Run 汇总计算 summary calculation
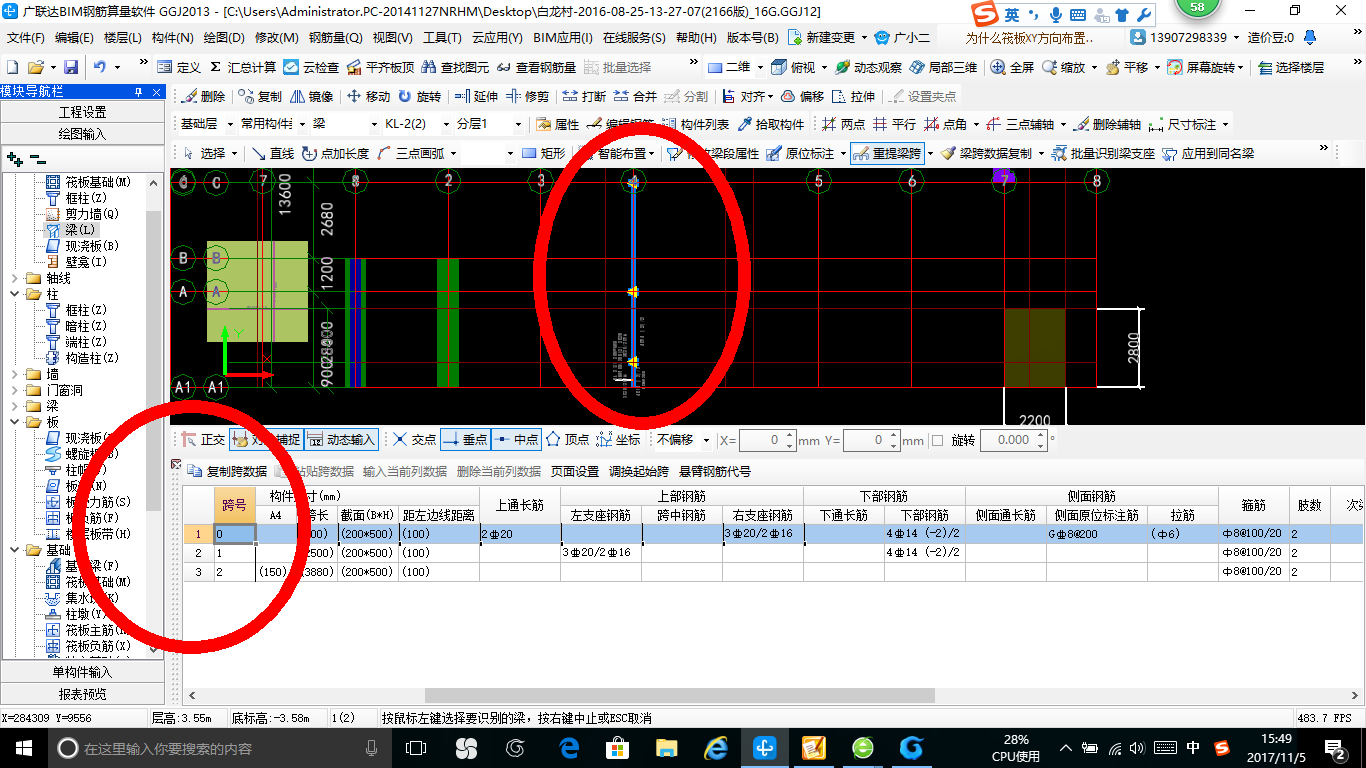This screenshot has height=768, width=1366. pyautogui.click(x=243, y=67)
